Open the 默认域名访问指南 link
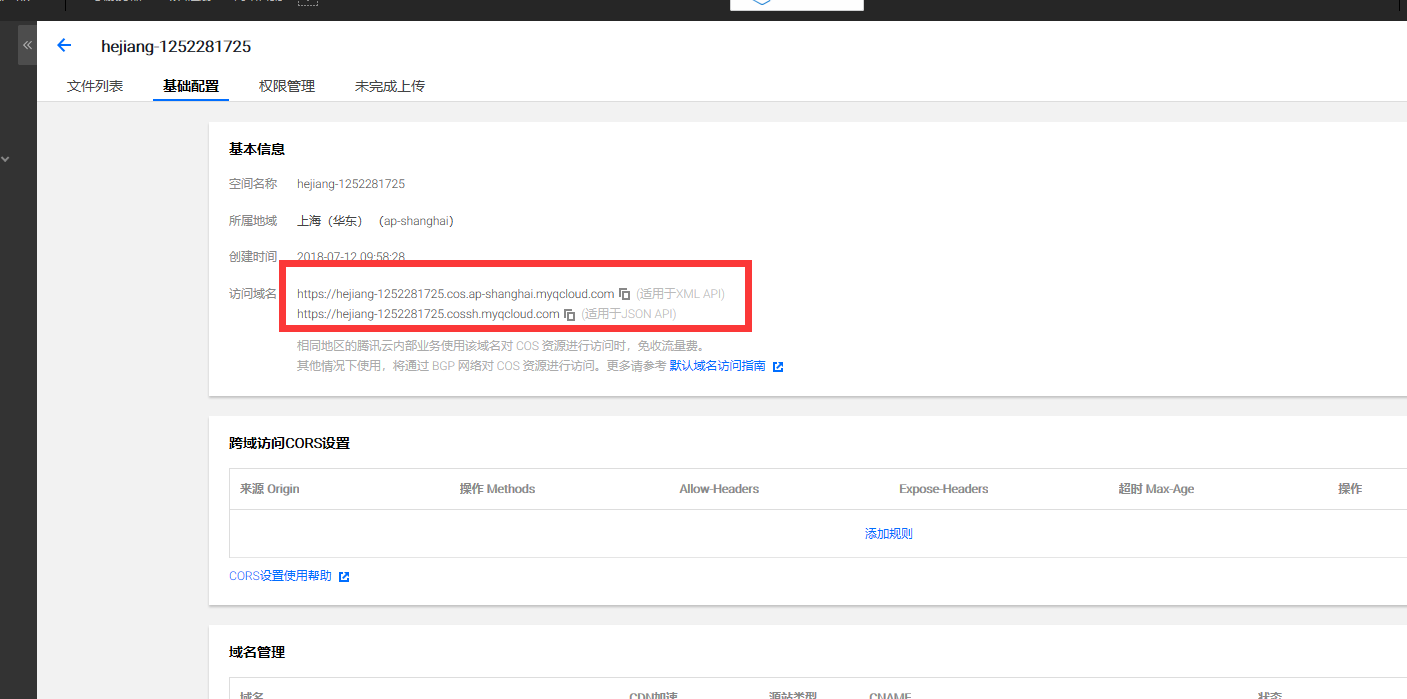 click(717, 366)
